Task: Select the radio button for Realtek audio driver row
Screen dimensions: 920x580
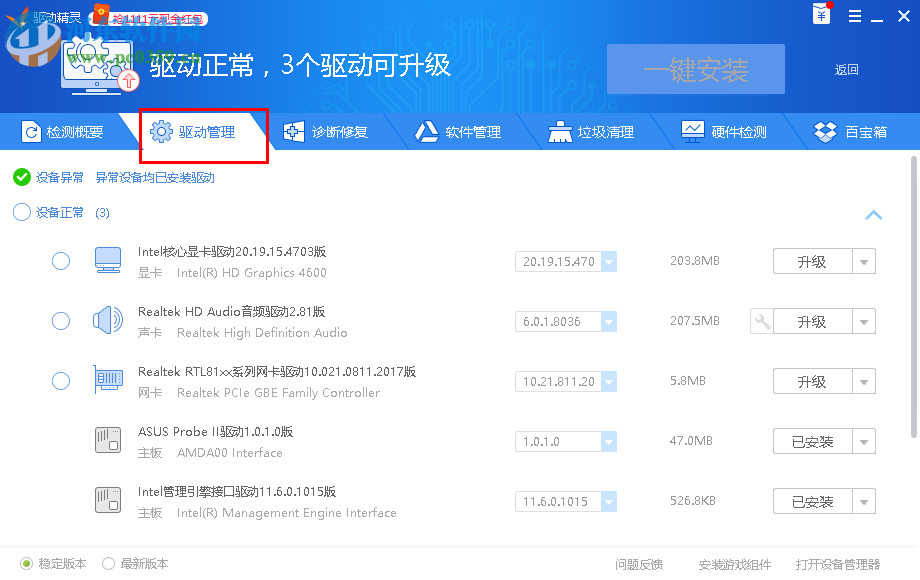Action: (x=60, y=320)
